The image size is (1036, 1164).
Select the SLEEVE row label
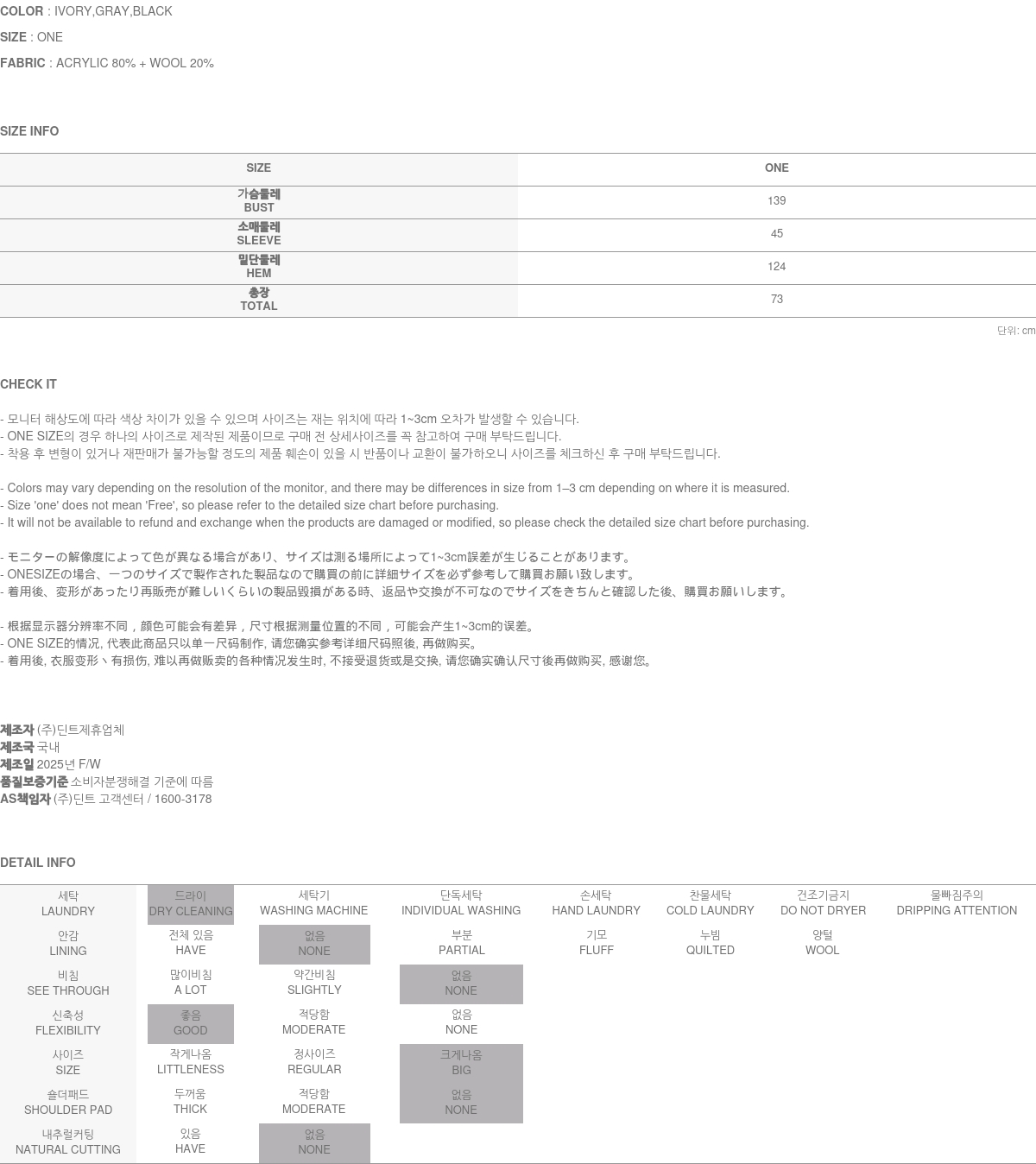[x=258, y=234]
